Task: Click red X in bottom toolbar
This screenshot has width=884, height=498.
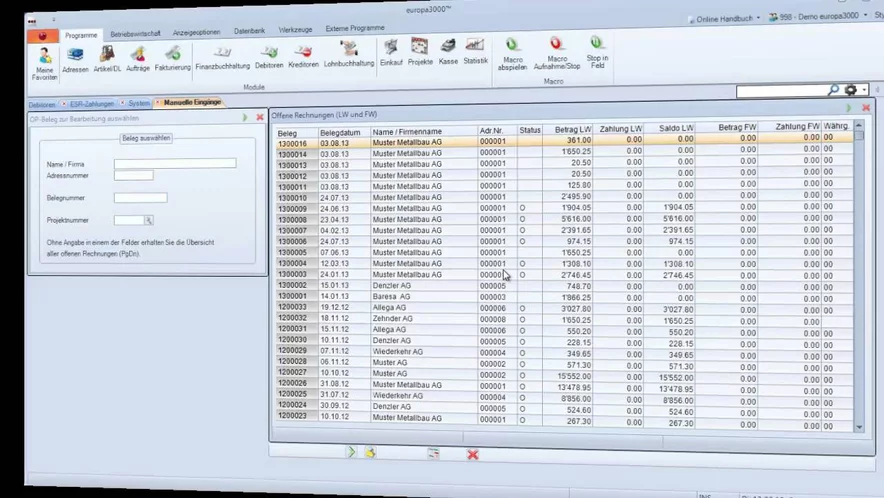Action: click(473, 454)
